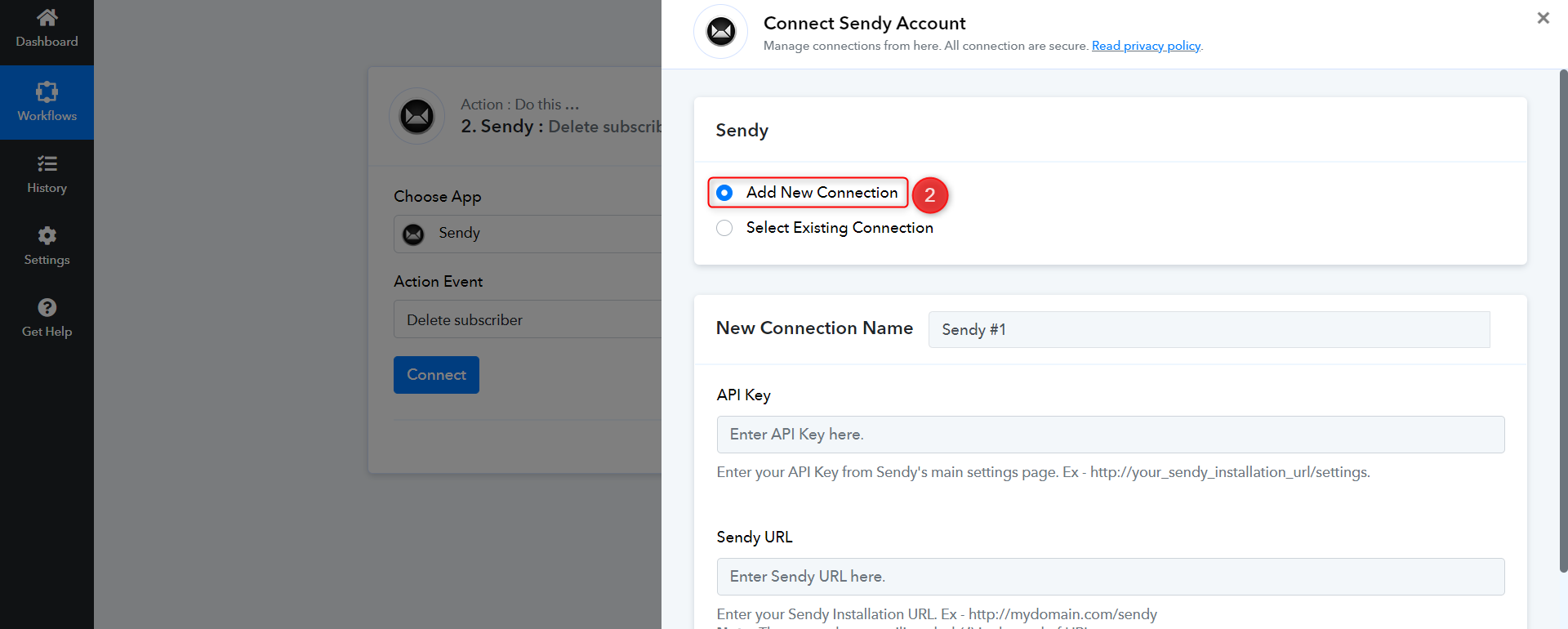Image resolution: width=1568 pixels, height=629 pixels.
Task: Click the Sendy icon in Choose App field
Action: [x=414, y=234]
